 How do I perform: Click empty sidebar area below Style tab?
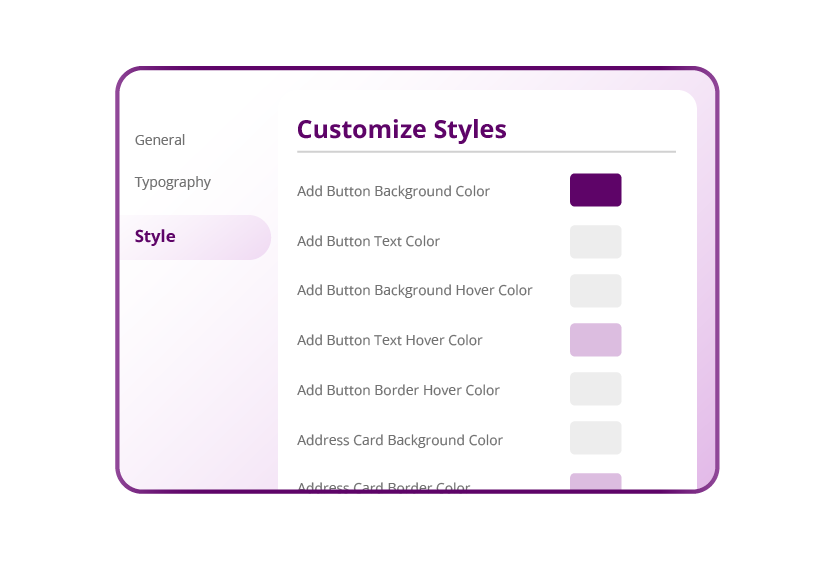(196, 370)
